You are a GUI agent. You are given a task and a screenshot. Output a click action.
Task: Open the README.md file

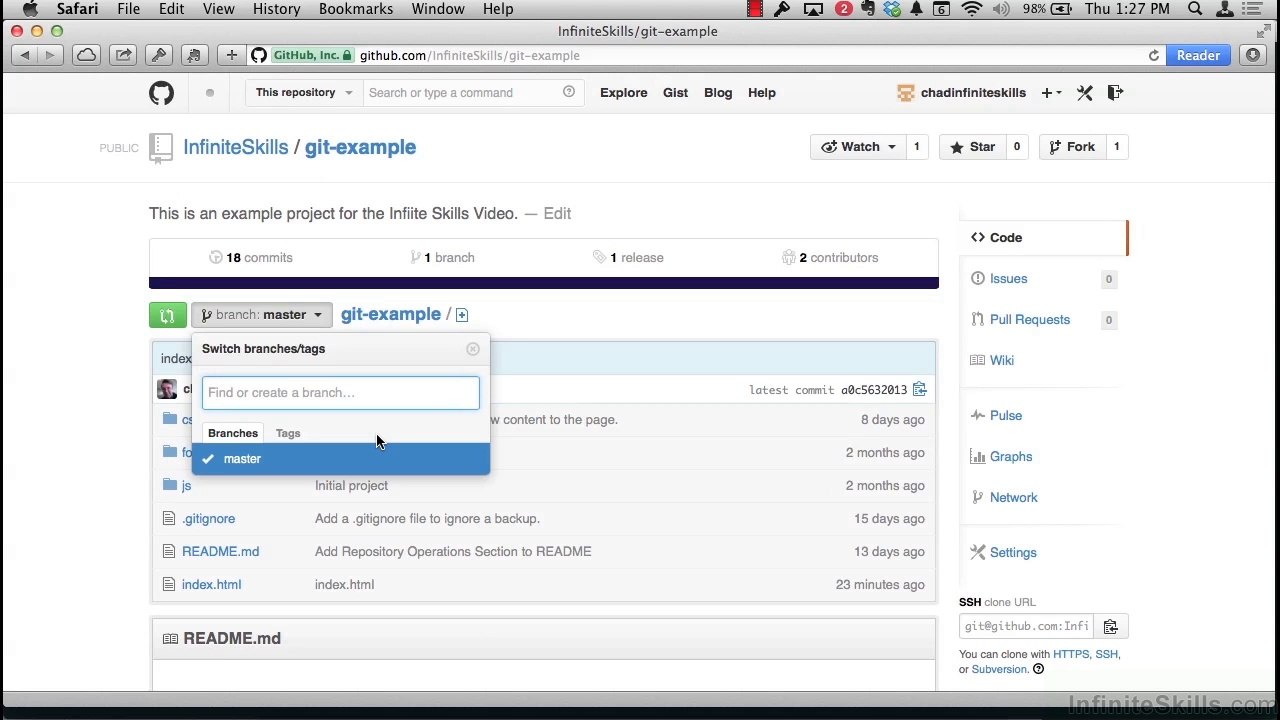220,551
